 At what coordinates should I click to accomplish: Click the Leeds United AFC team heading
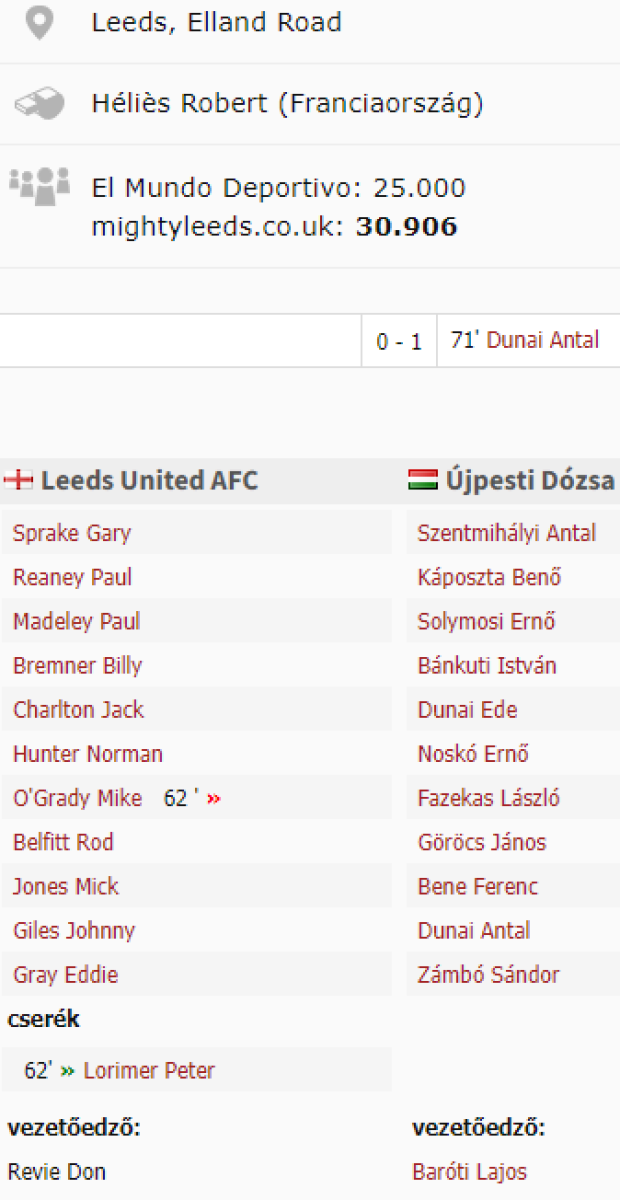pyautogui.click(x=149, y=480)
